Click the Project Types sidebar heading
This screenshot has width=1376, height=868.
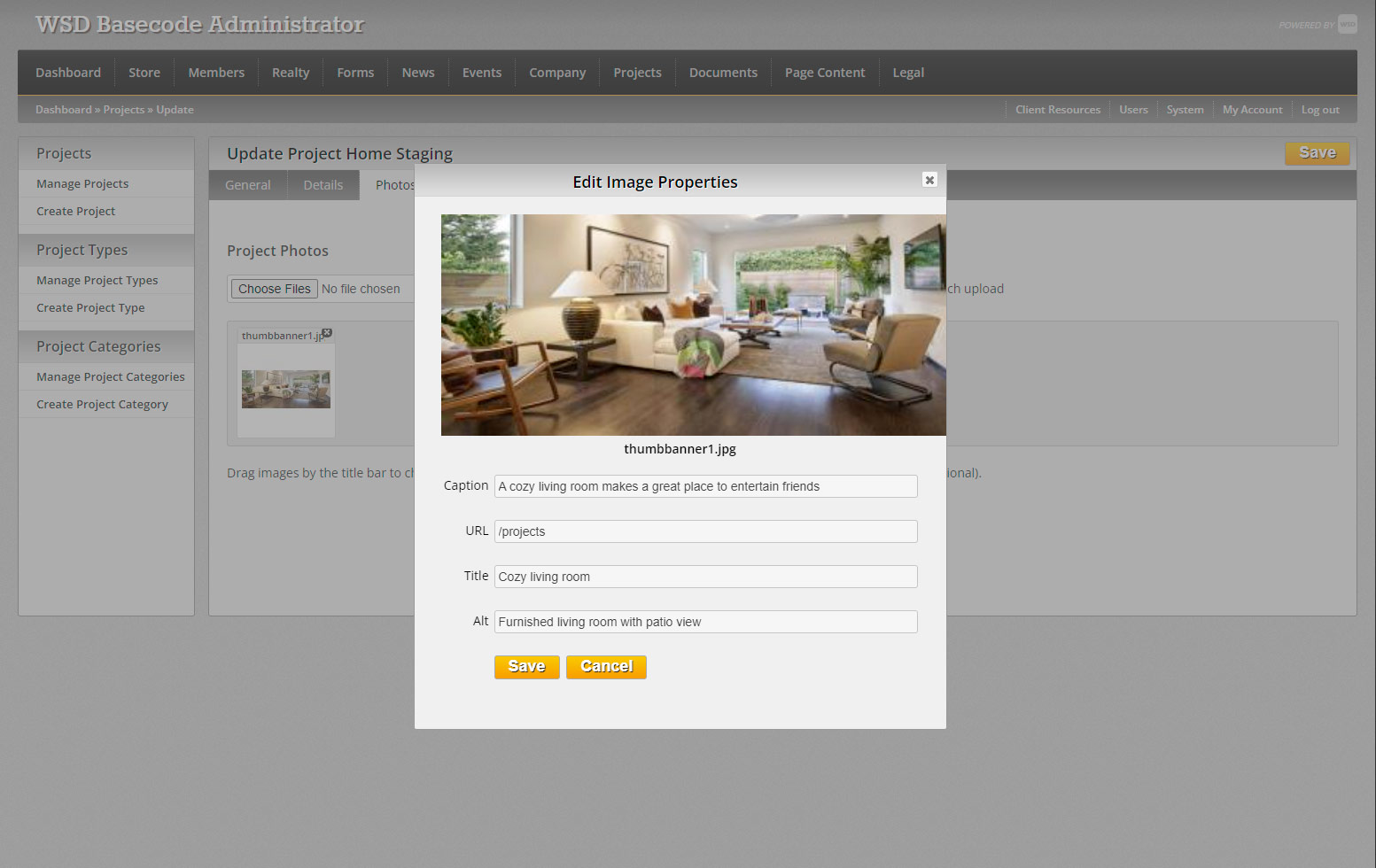[82, 250]
